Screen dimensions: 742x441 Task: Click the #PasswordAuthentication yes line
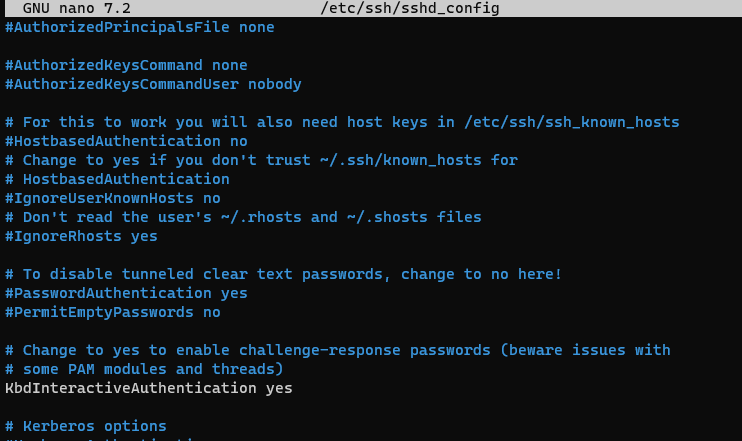[x=126, y=293]
